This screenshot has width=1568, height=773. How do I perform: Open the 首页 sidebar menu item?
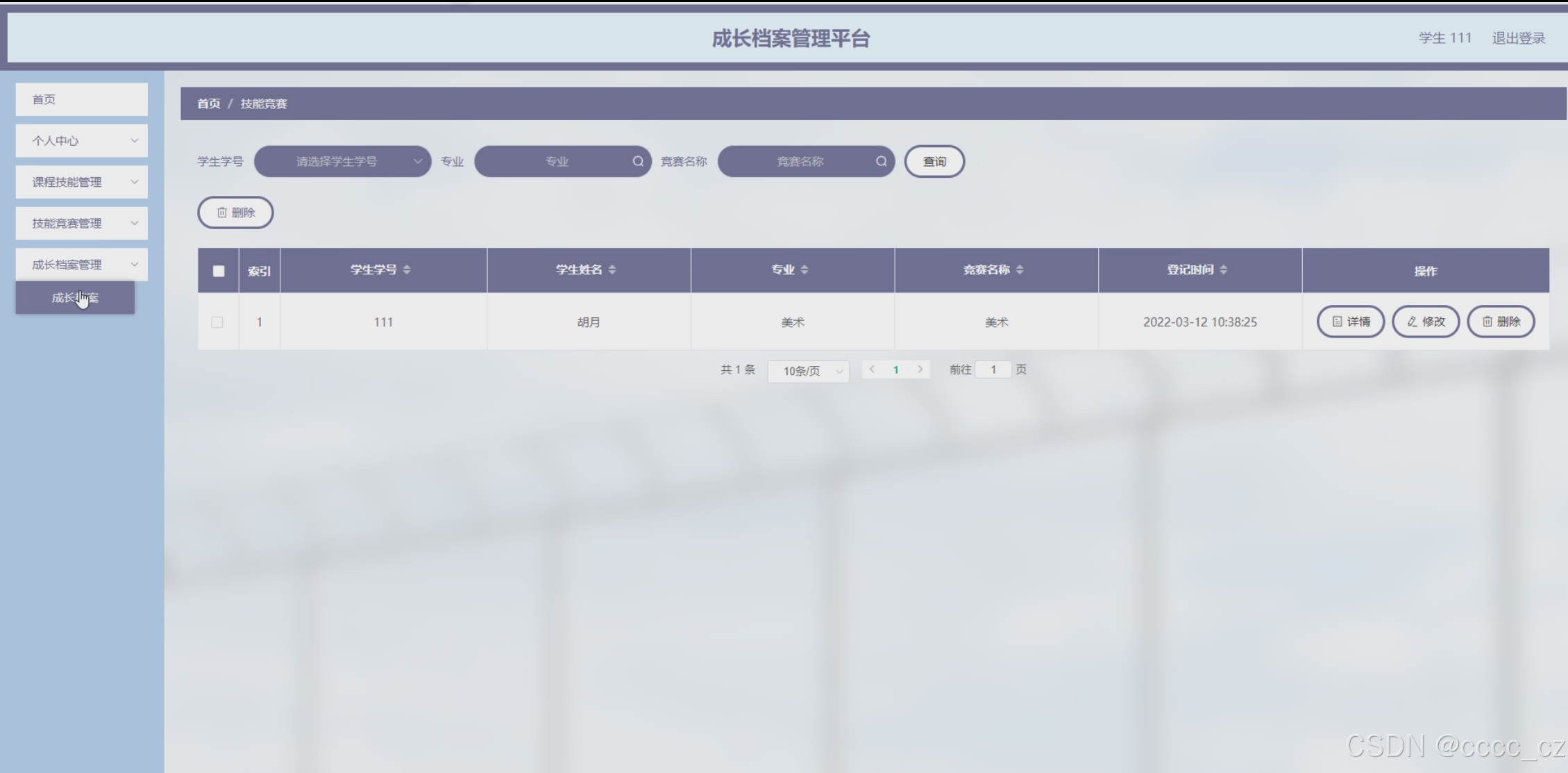(x=81, y=99)
